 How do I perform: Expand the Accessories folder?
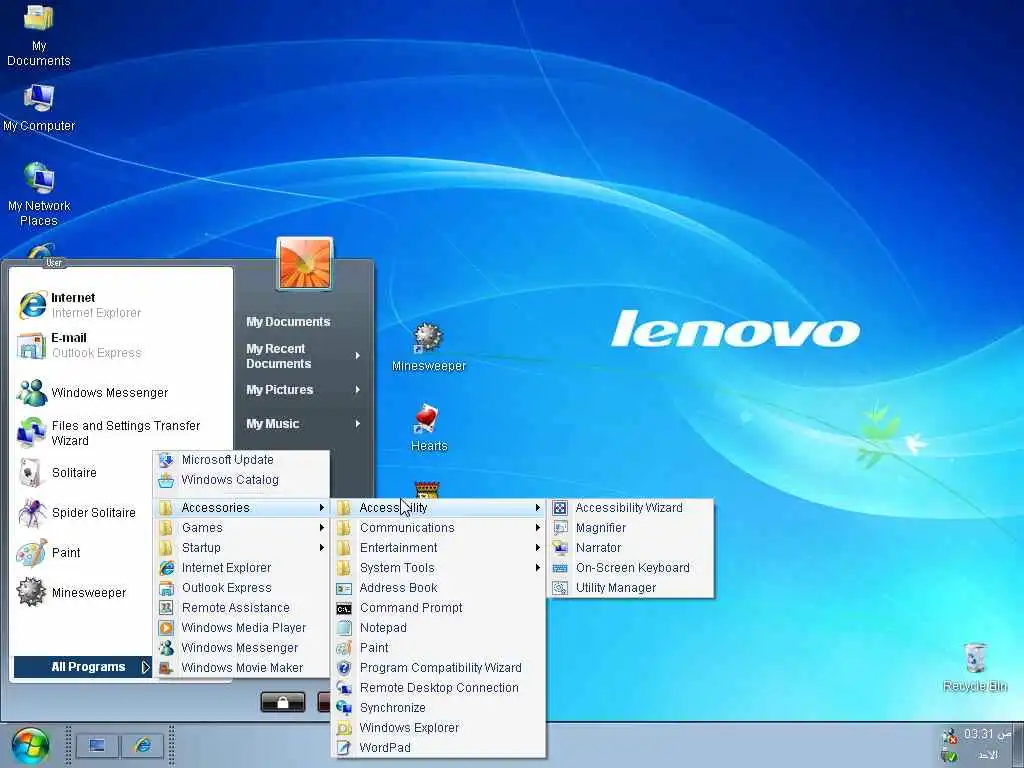(242, 507)
